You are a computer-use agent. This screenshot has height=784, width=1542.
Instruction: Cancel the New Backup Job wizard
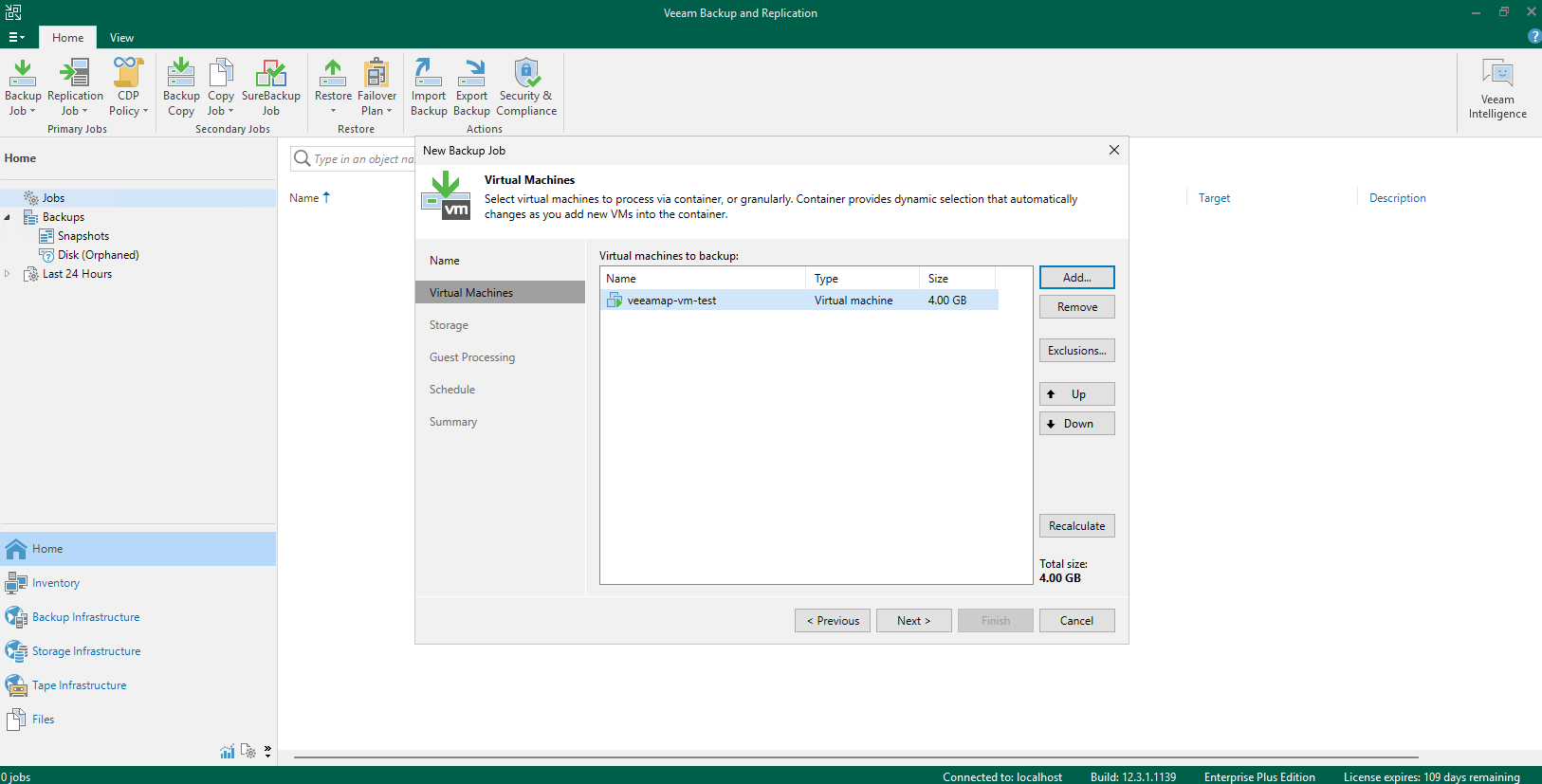[1076, 621]
